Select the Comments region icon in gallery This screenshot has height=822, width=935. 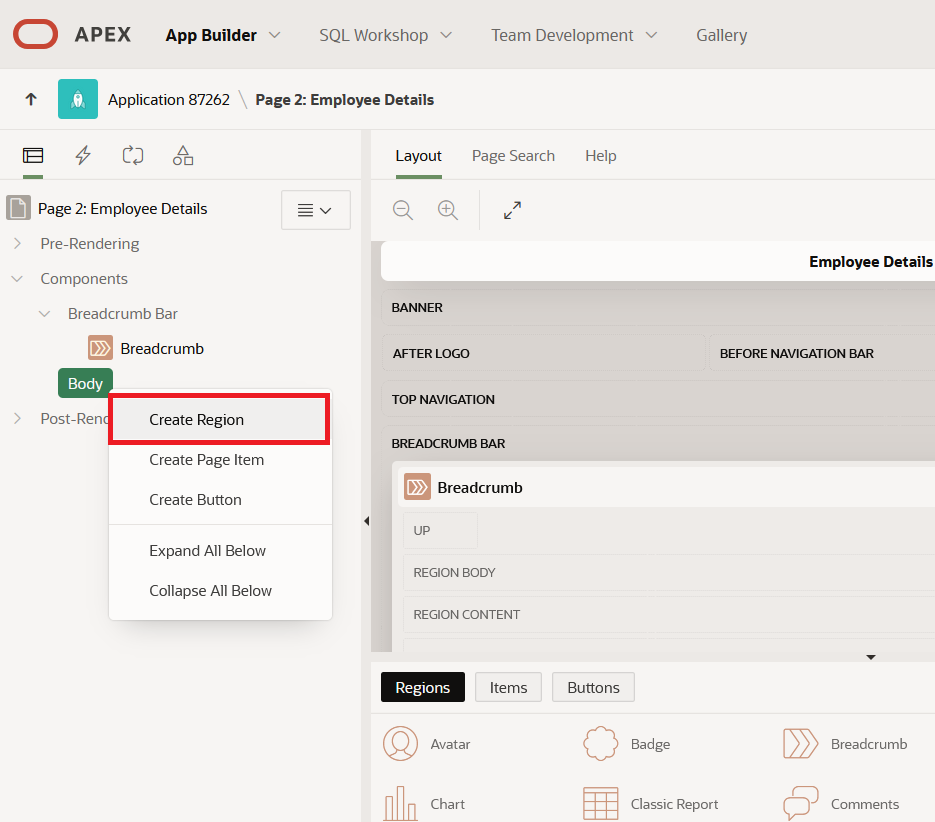[x=800, y=803]
